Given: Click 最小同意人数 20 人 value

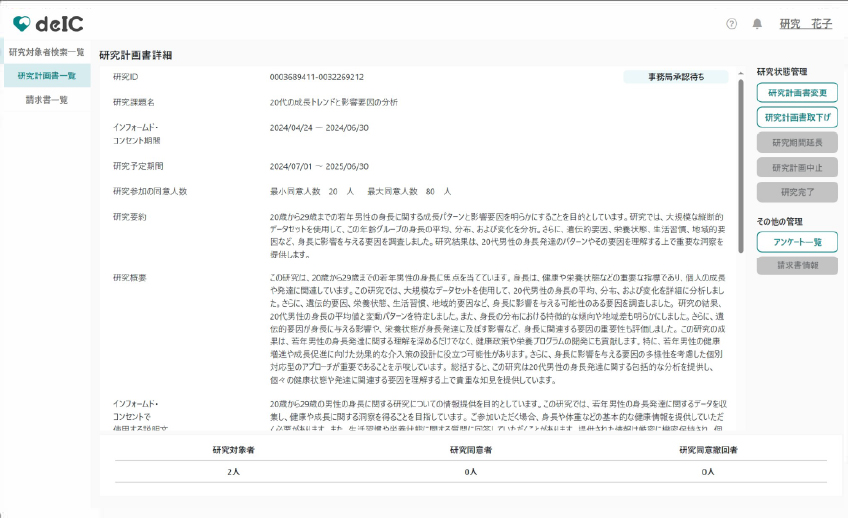Looking at the screenshot, I should 312,191.
